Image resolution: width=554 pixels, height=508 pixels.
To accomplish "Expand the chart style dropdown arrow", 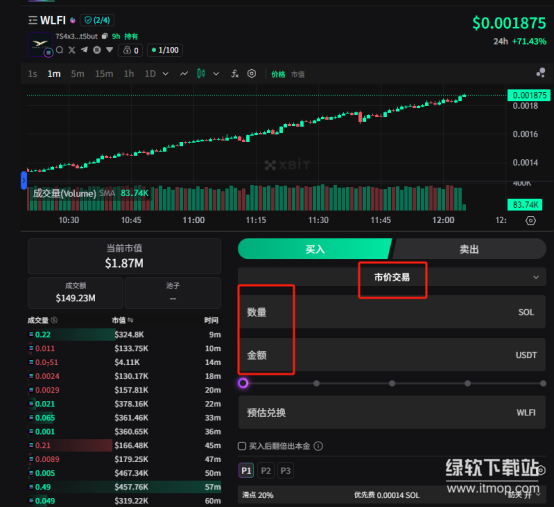I will [216, 74].
